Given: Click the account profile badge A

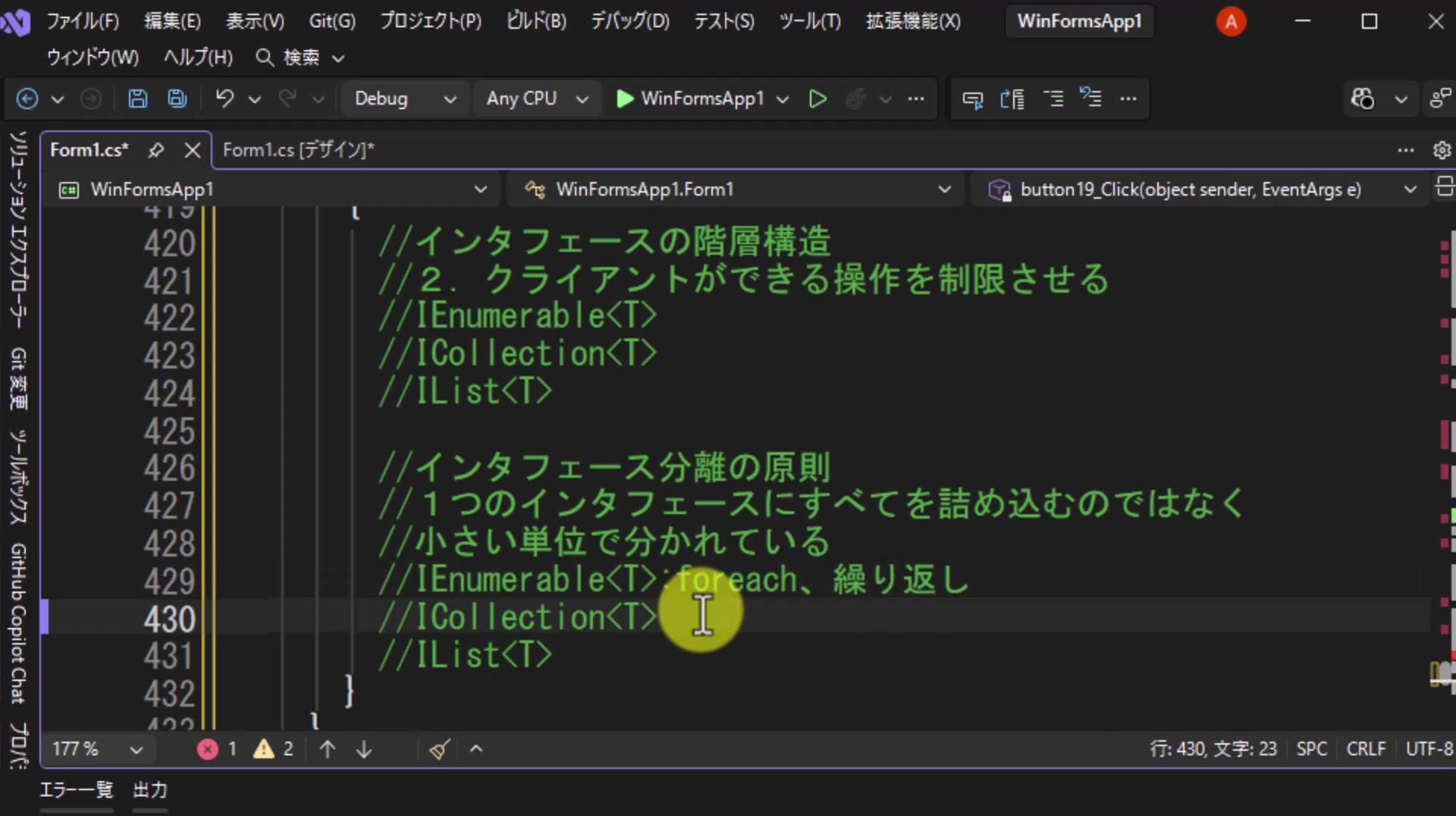Looking at the screenshot, I should tap(1231, 21).
